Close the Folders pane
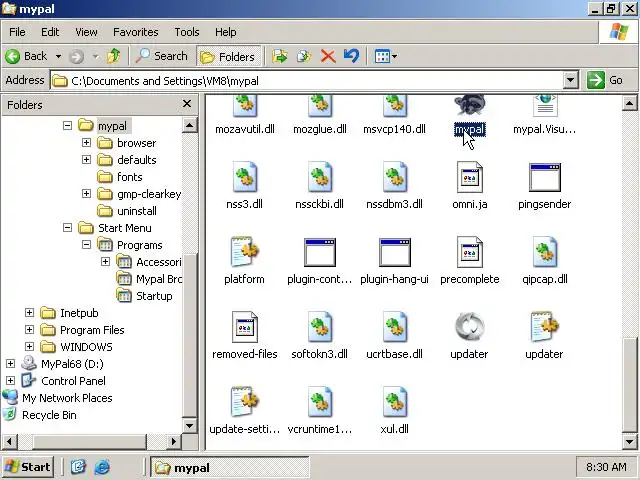 tap(187, 104)
